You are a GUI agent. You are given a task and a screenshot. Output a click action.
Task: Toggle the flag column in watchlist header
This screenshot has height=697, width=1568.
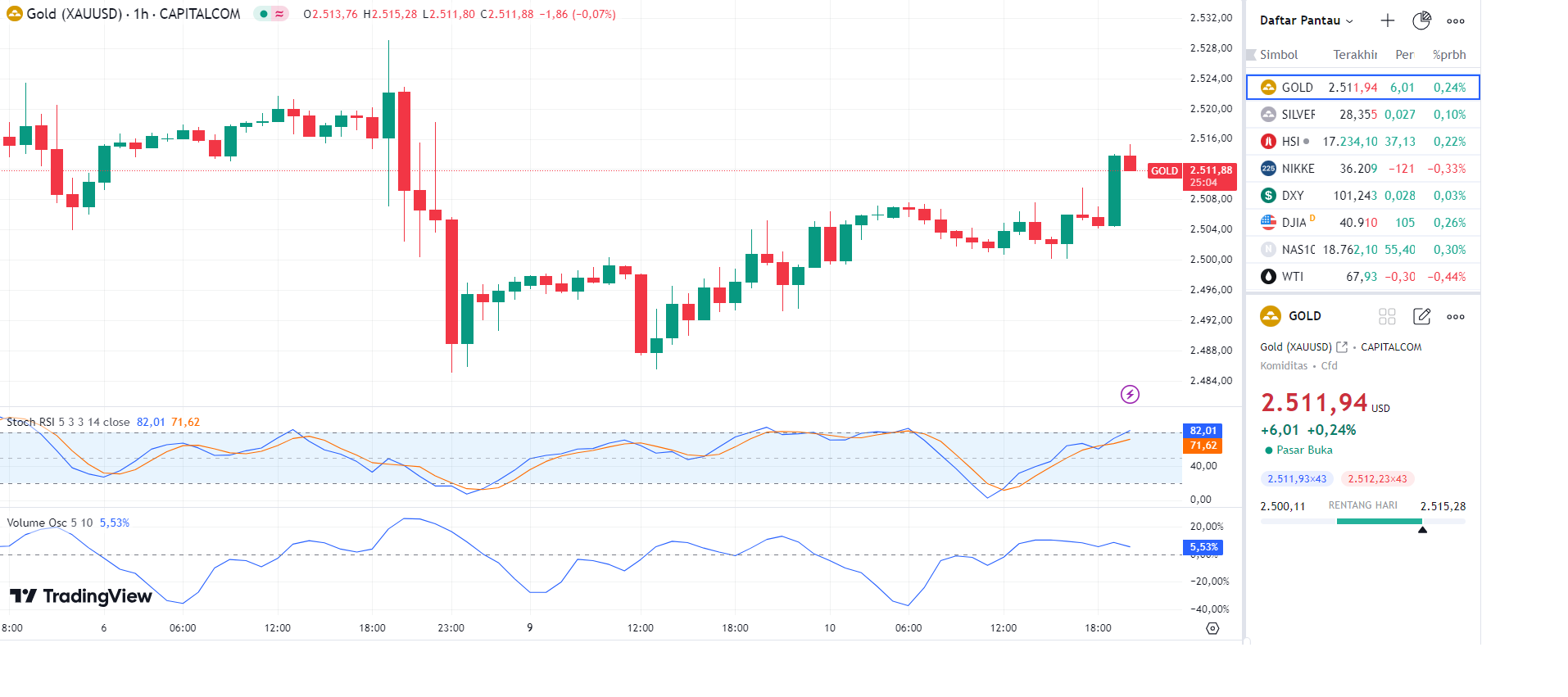pyautogui.click(x=1251, y=55)
